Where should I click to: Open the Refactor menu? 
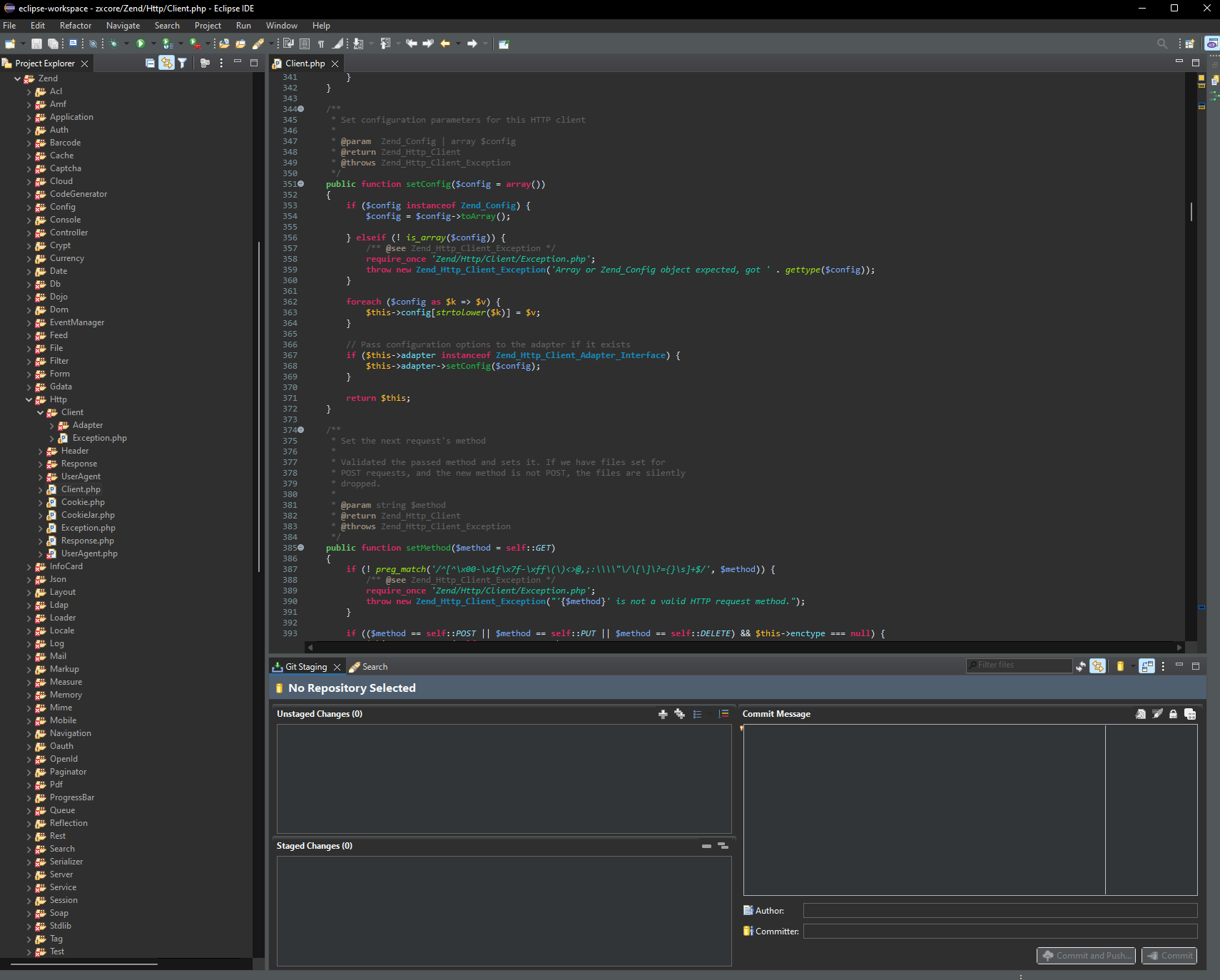coord(76,26)
